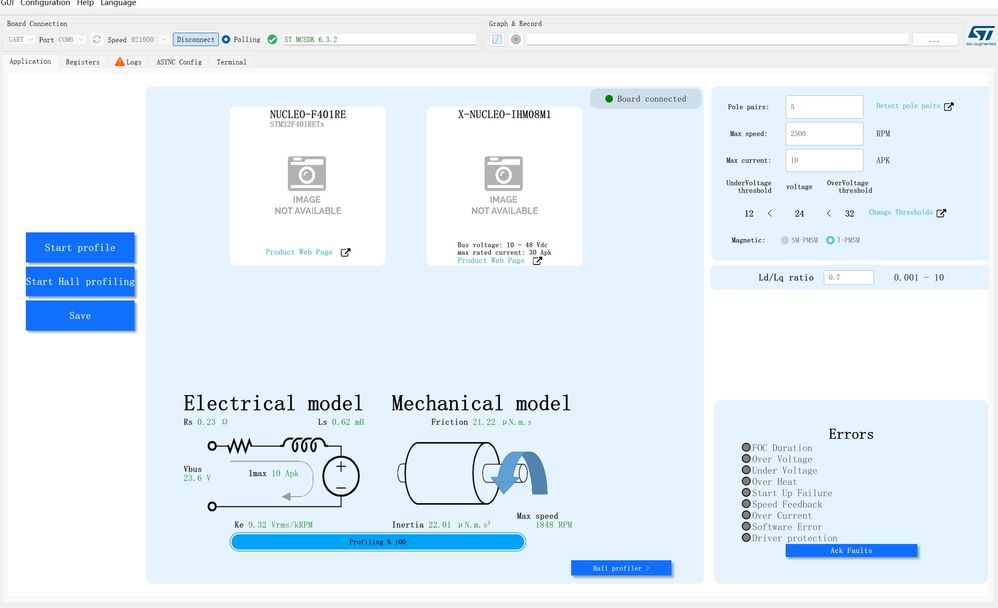The height and width of the screenshot is (608, 998).
Task: Click the Ack Faults button
Action: click(x=851, y=551)
